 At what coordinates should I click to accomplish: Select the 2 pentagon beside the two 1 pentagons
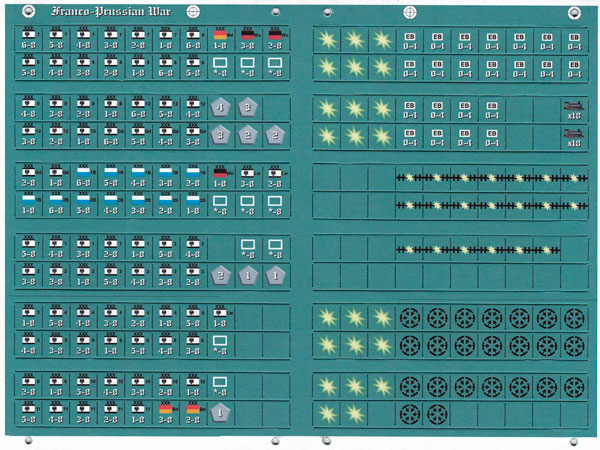click(x=220, y=276)
